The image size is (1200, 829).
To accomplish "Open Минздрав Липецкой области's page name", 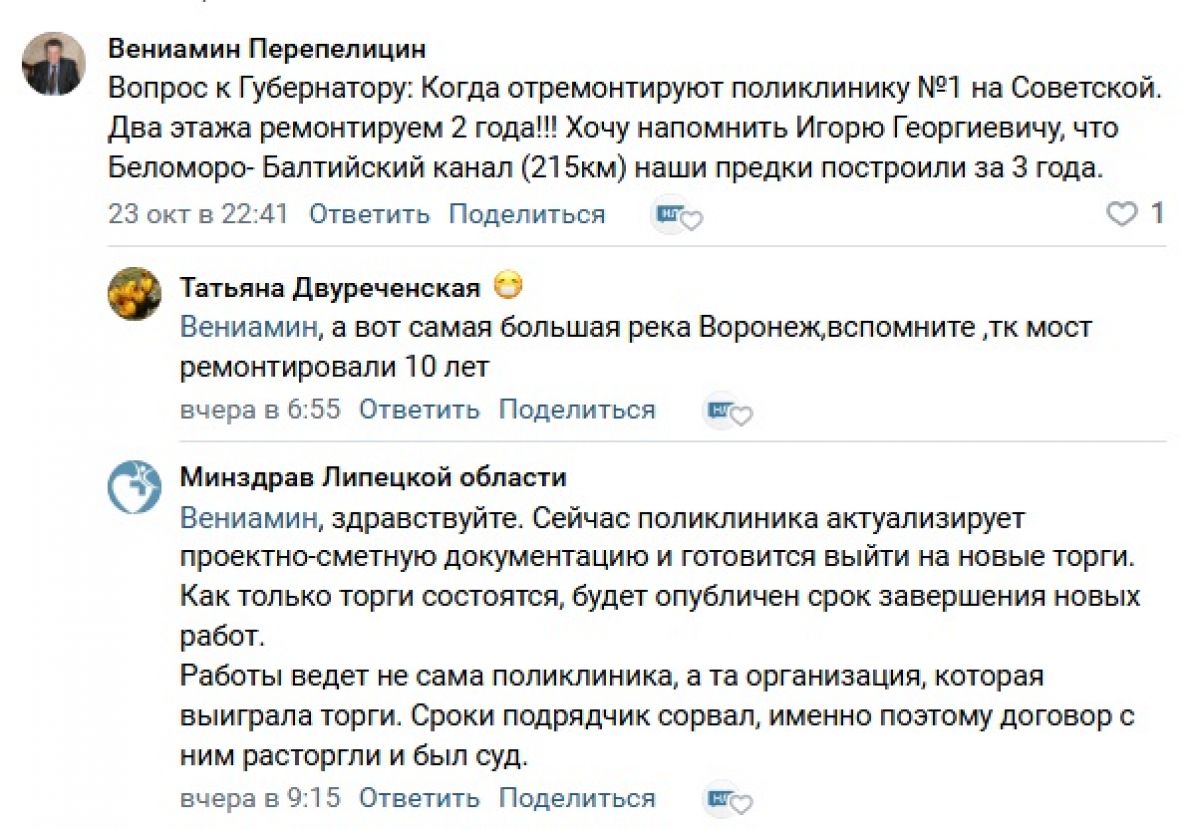I will coord(373,477).
